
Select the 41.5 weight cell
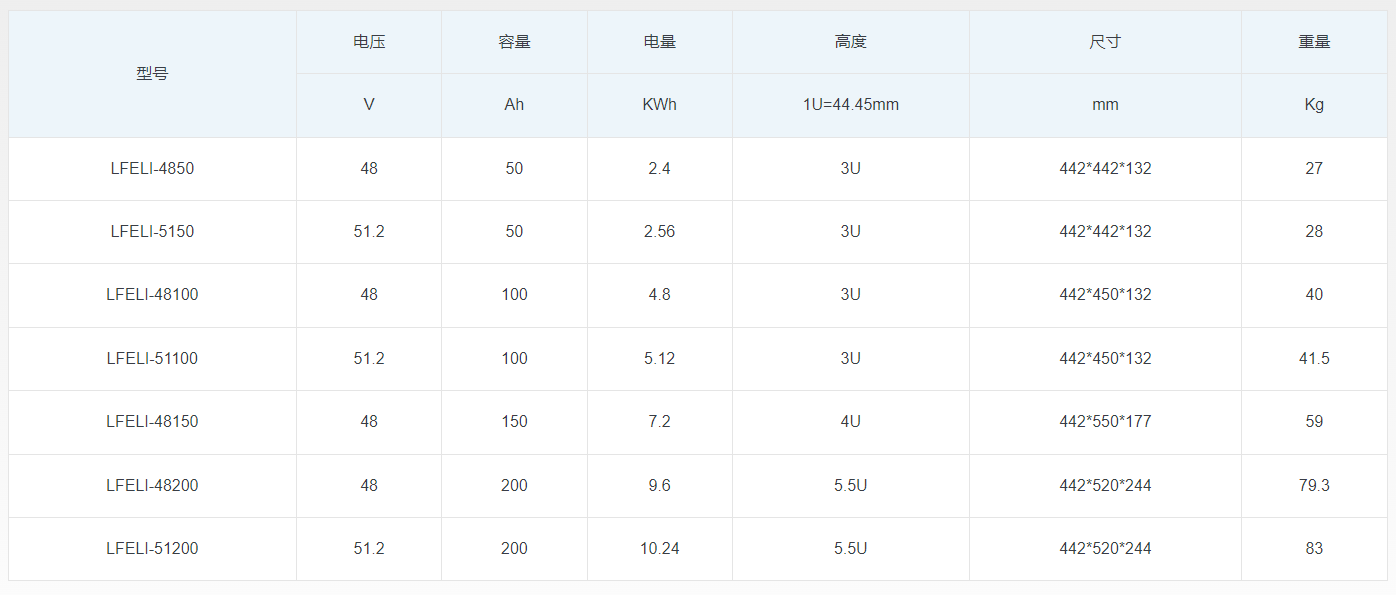pos(1314,358)
